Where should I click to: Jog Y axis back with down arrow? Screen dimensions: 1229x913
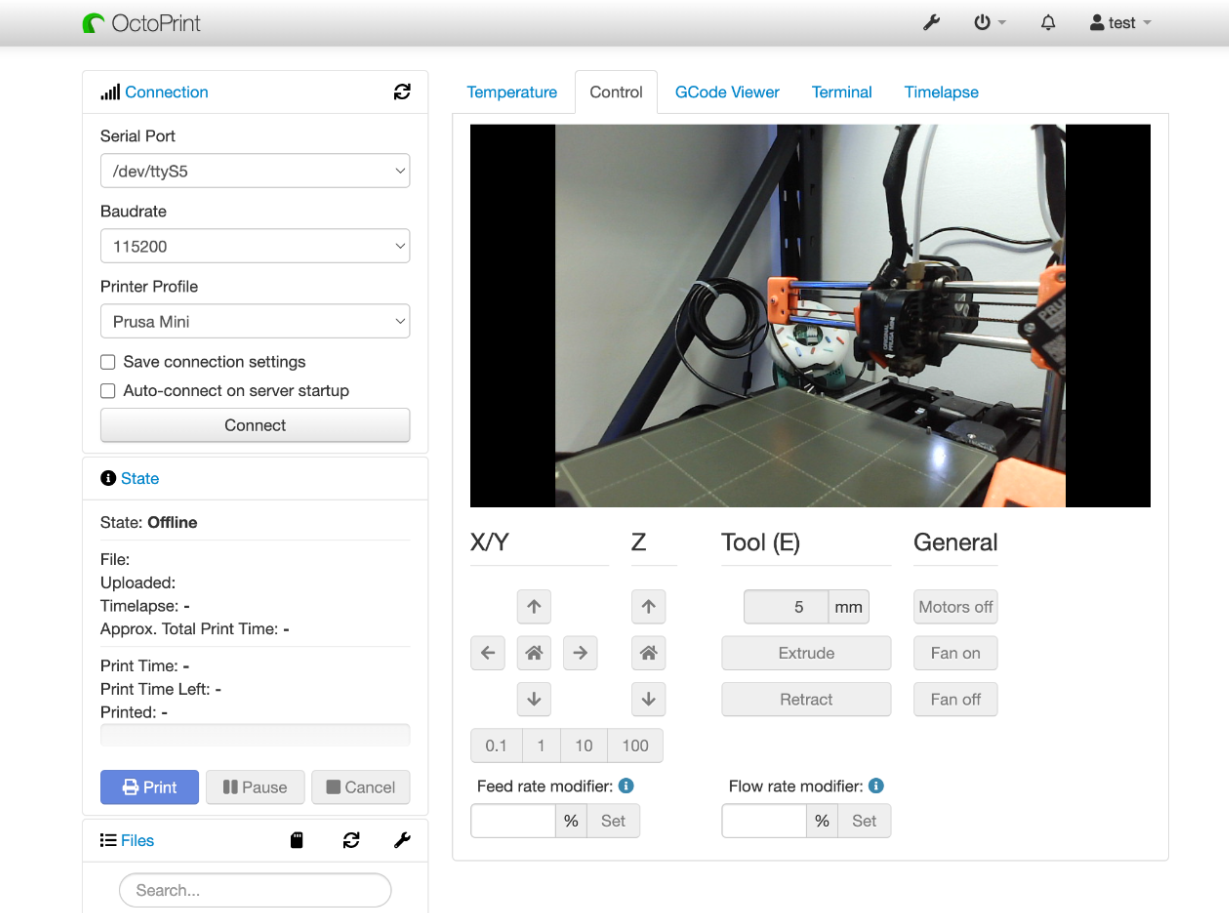coord(534,699)
